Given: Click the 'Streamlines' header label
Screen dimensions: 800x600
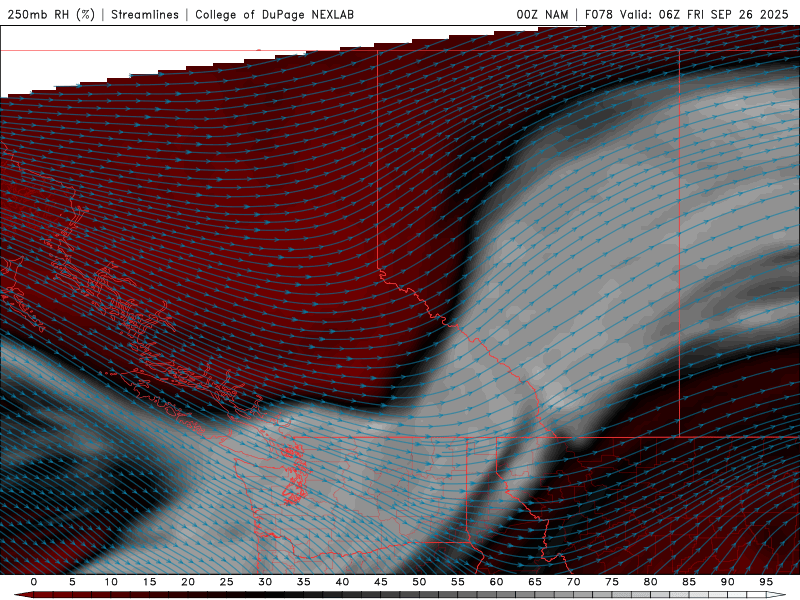Looking at the screenshot, I should 145,14.
